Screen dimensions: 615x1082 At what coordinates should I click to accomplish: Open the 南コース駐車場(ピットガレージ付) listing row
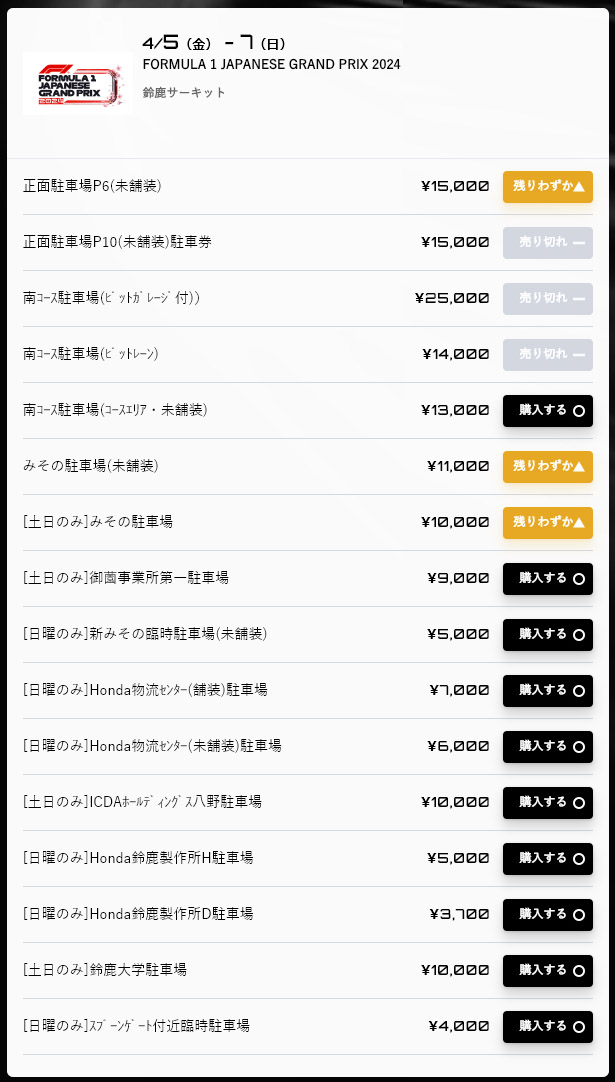300,299
